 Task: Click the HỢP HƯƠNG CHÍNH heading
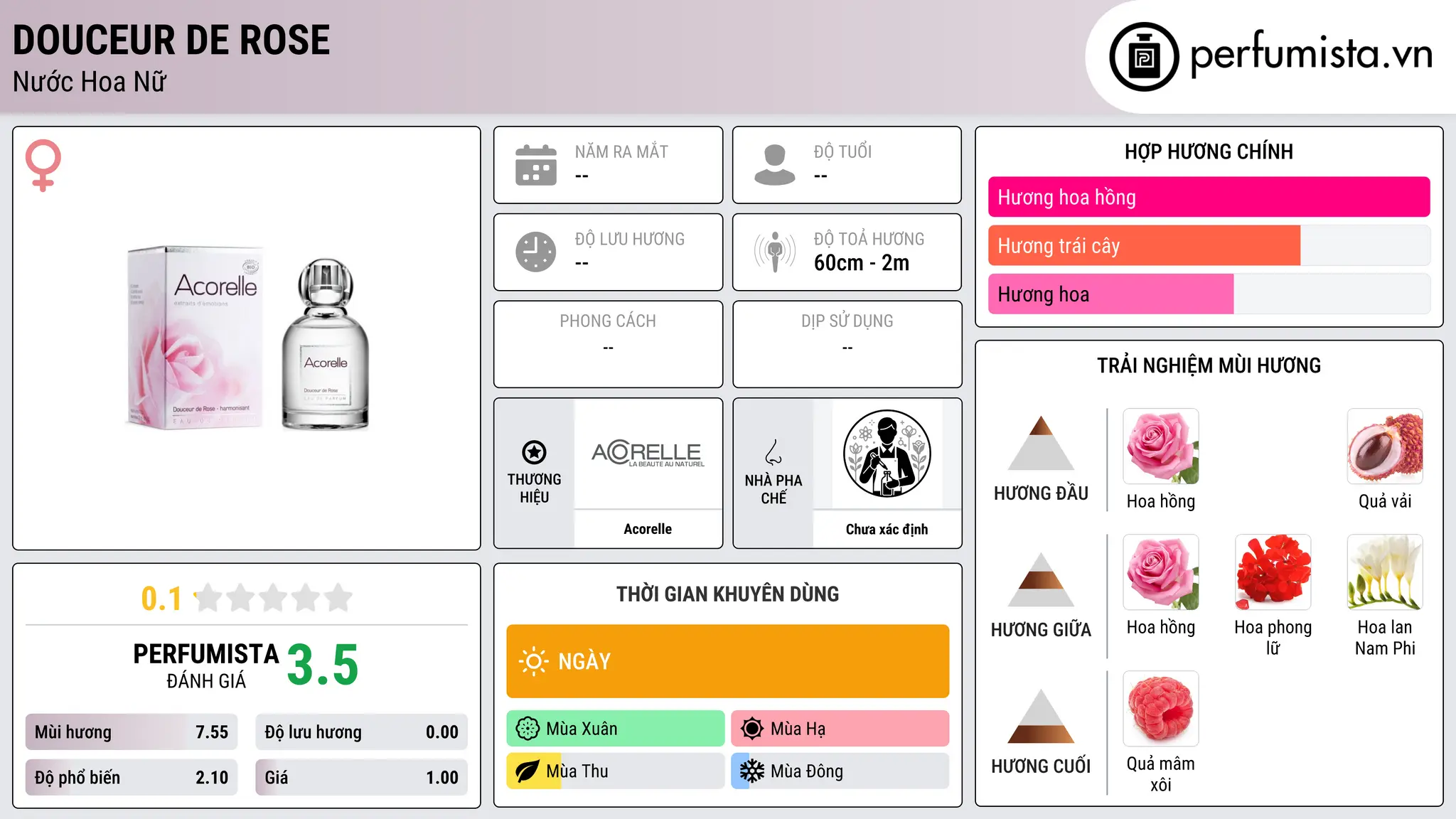pos(1209,151)
